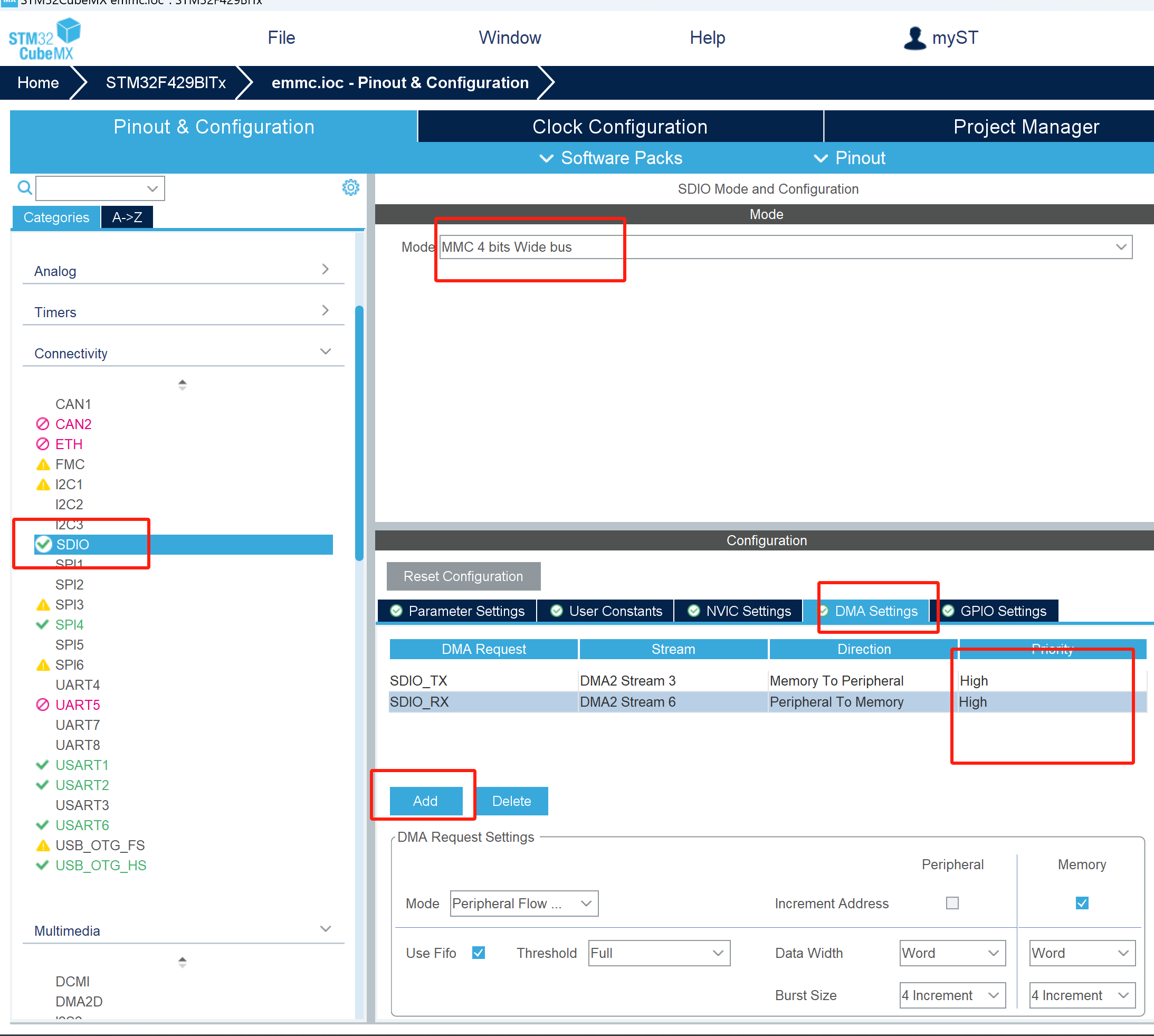Screen dimensions: 1154x1036
Task: Go to the Home breadcrumb
Action: click(37, 82)
